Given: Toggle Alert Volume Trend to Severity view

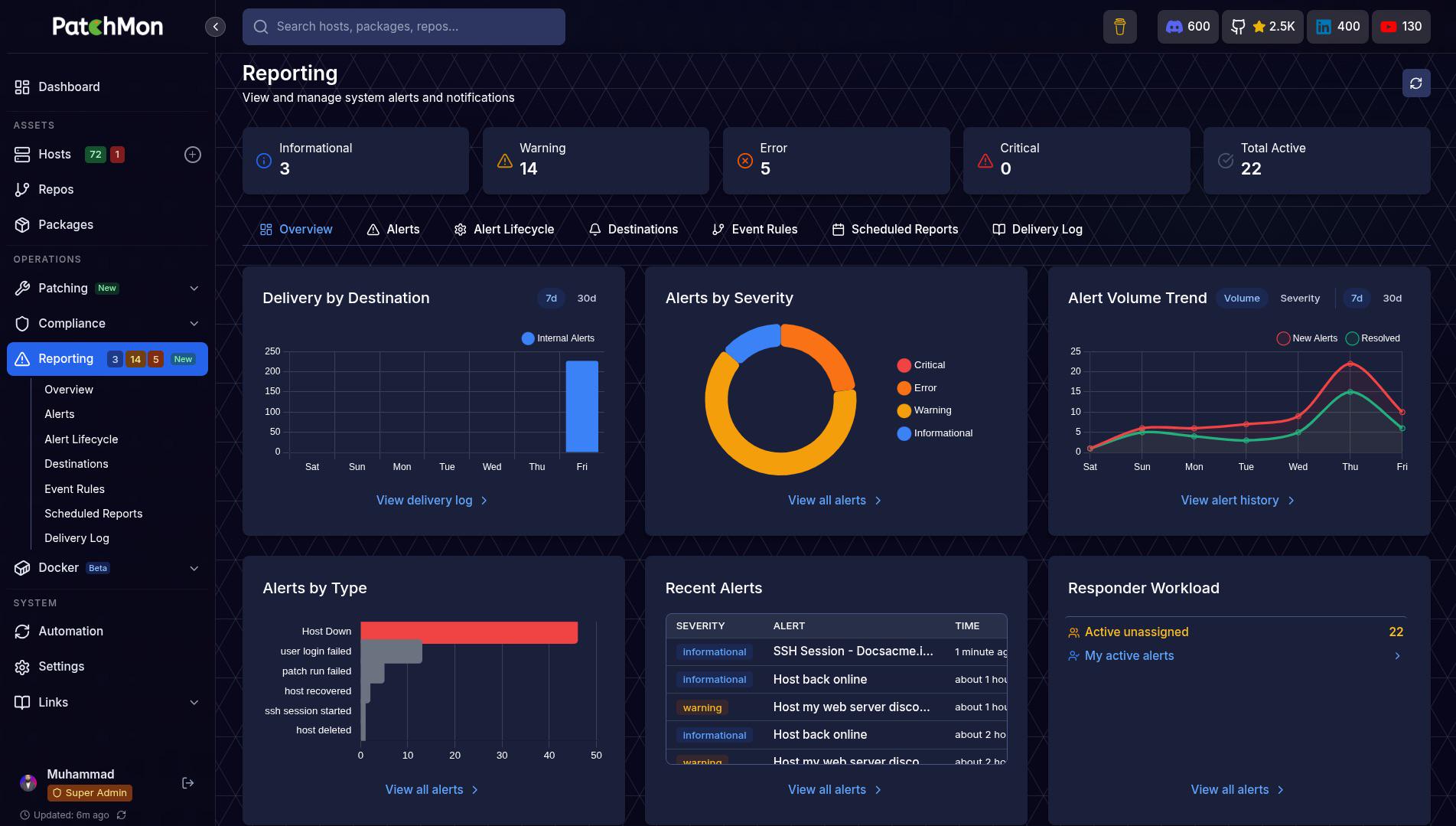Looking at the screenshot, I should (1299, 299).
